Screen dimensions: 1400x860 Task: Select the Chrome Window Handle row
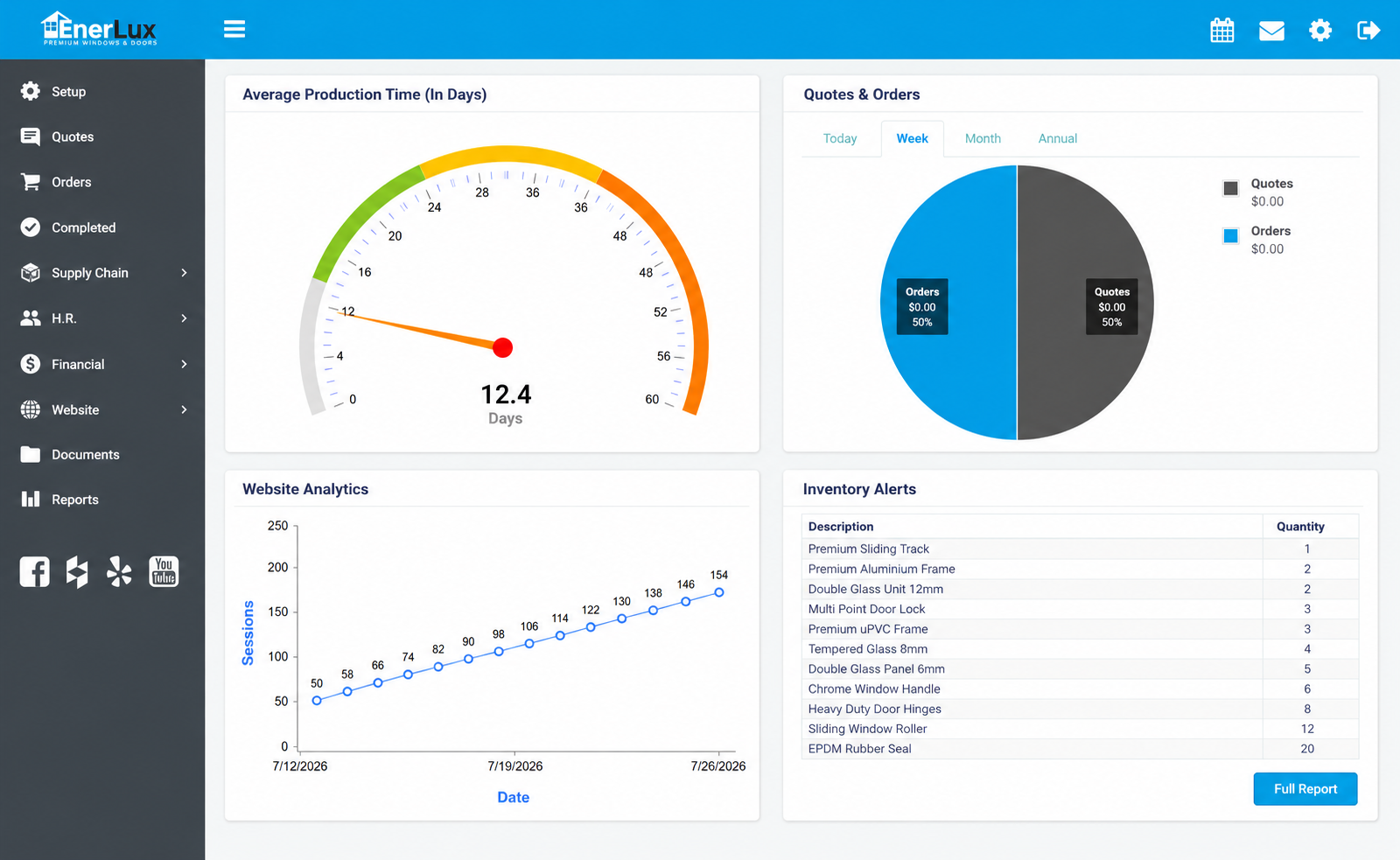tap(1080, 689)
